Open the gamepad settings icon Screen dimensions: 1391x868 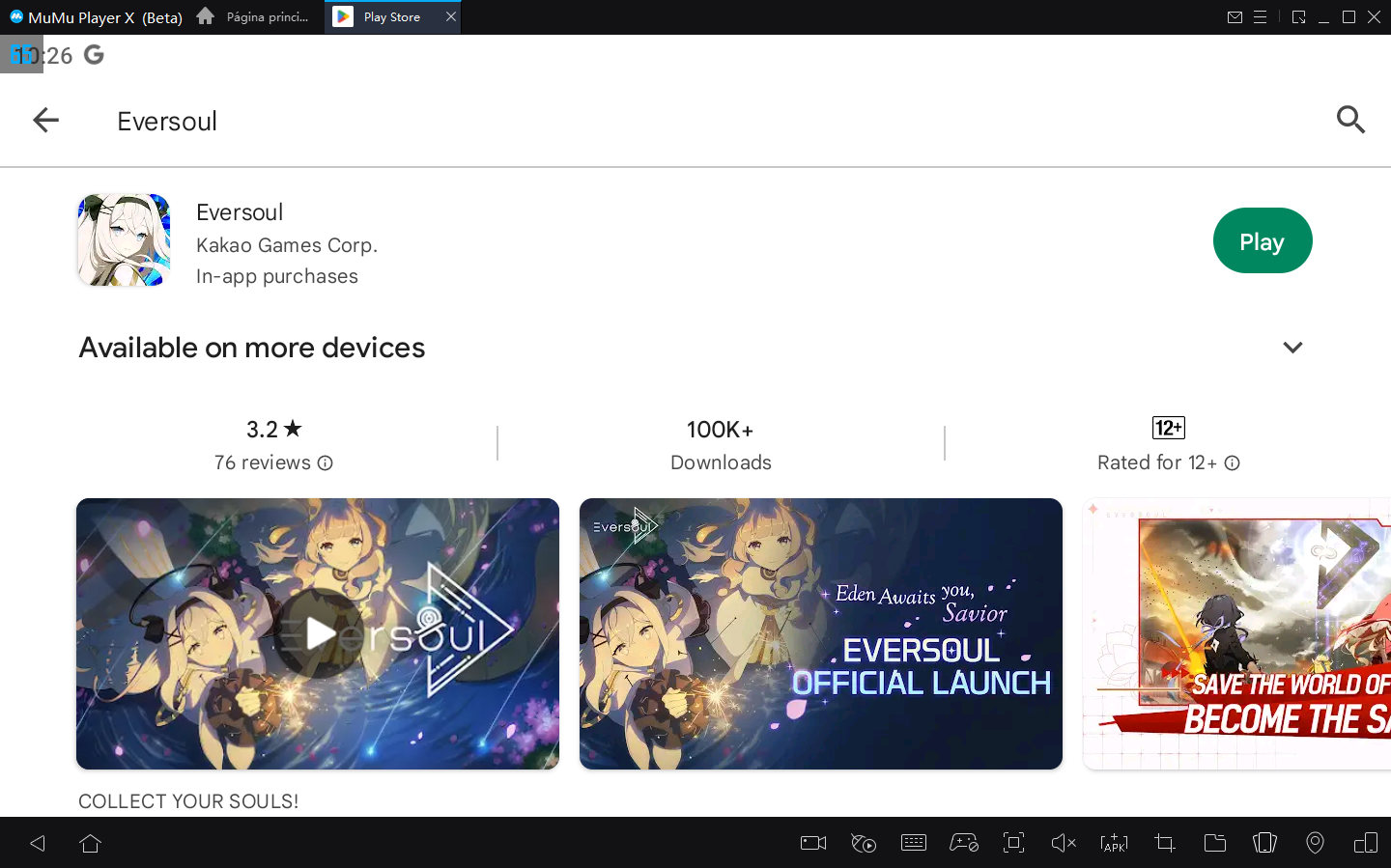[x=964, y=843]
